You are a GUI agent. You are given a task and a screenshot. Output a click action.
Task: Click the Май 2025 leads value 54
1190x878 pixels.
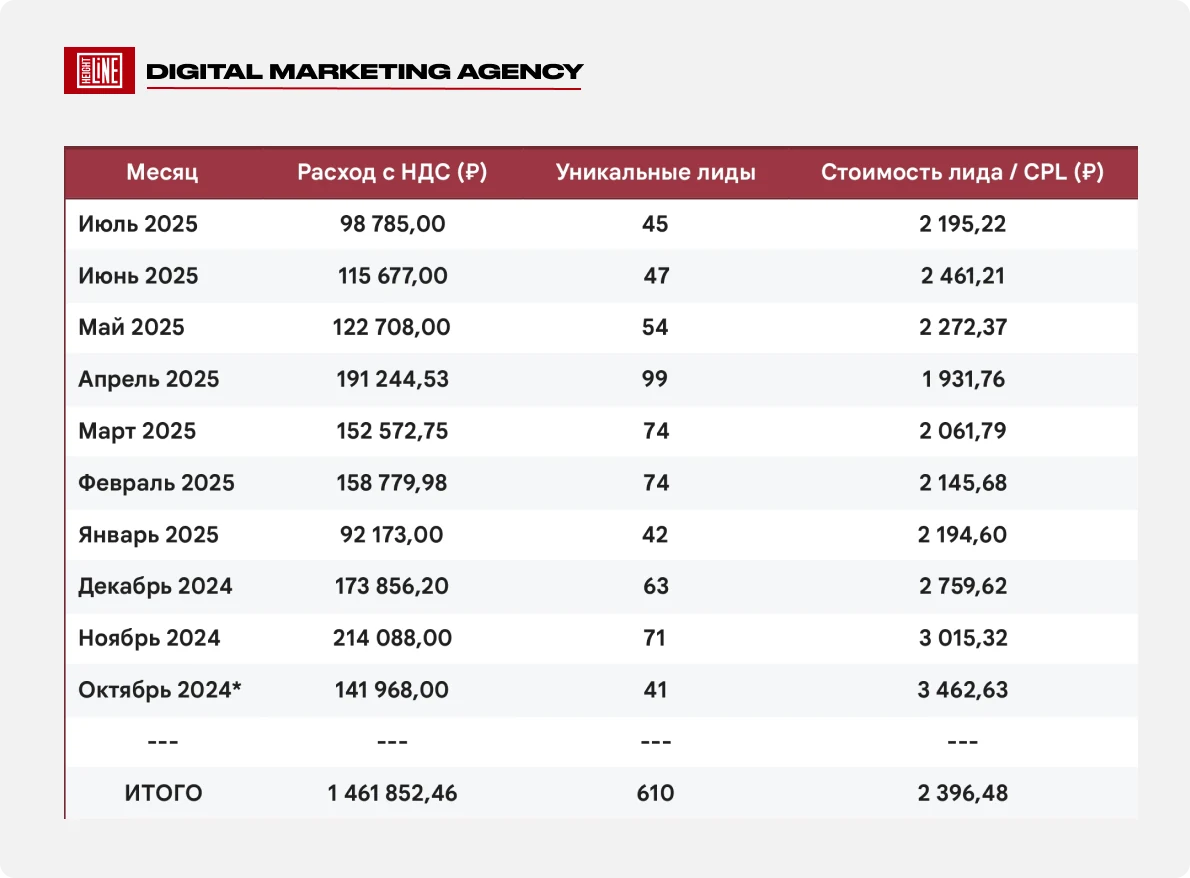(655, 327)
